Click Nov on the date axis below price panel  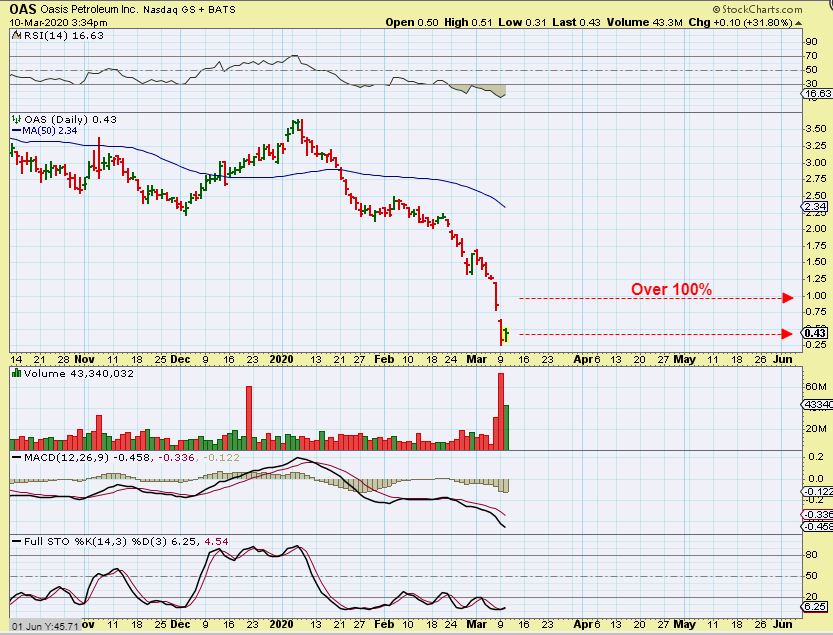tap(84, 359)
